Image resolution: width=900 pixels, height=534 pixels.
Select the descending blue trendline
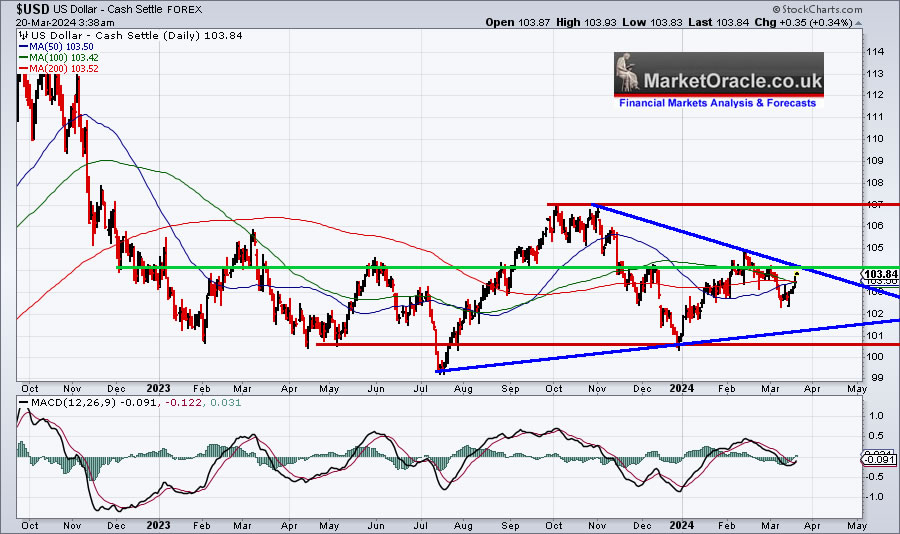(x=700, y=237)
